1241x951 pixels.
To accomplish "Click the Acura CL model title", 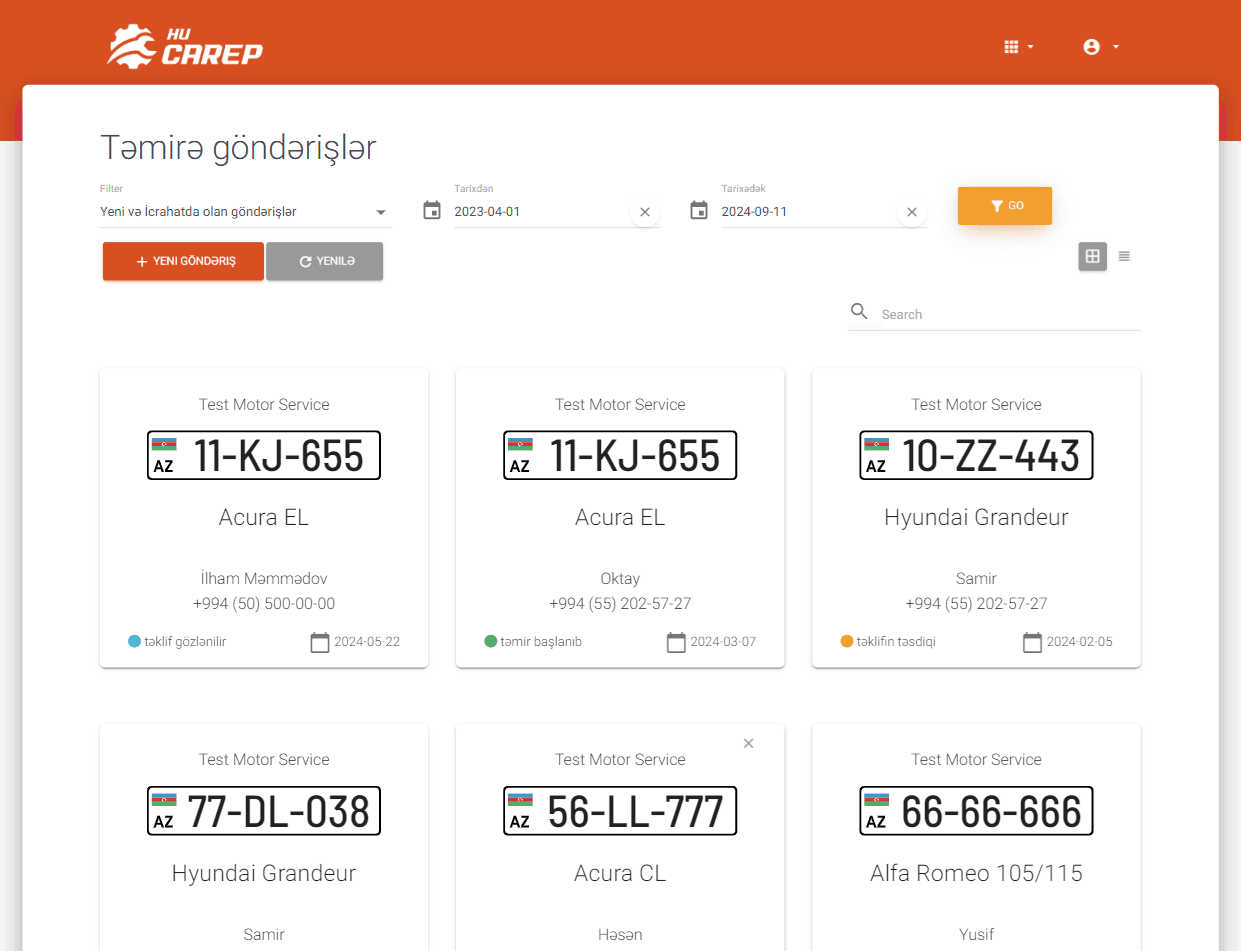I will pyautogui.click(x=620, y=873).
